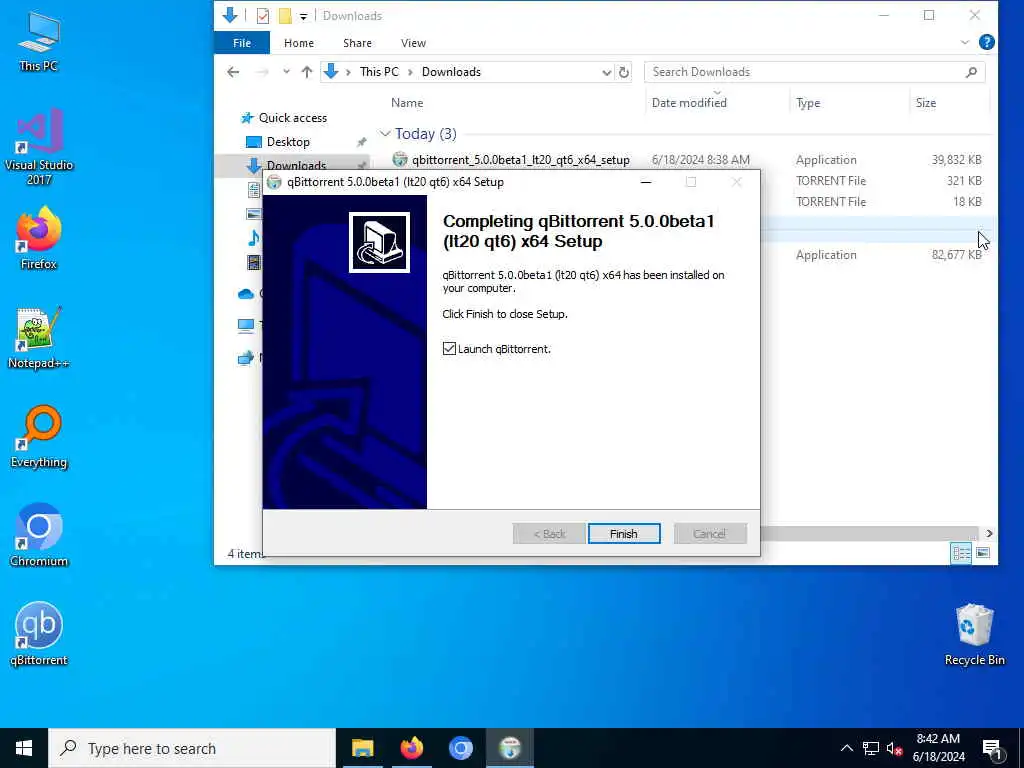Screen dimensions: 1024x768
Task: Open Visual Studio 2017 desktop shortcut
Action: point(39,147)
